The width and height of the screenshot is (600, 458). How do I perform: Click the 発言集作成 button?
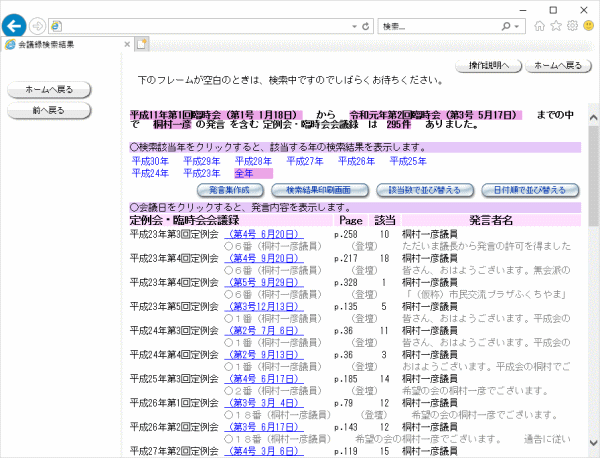(x=230, y=190)
